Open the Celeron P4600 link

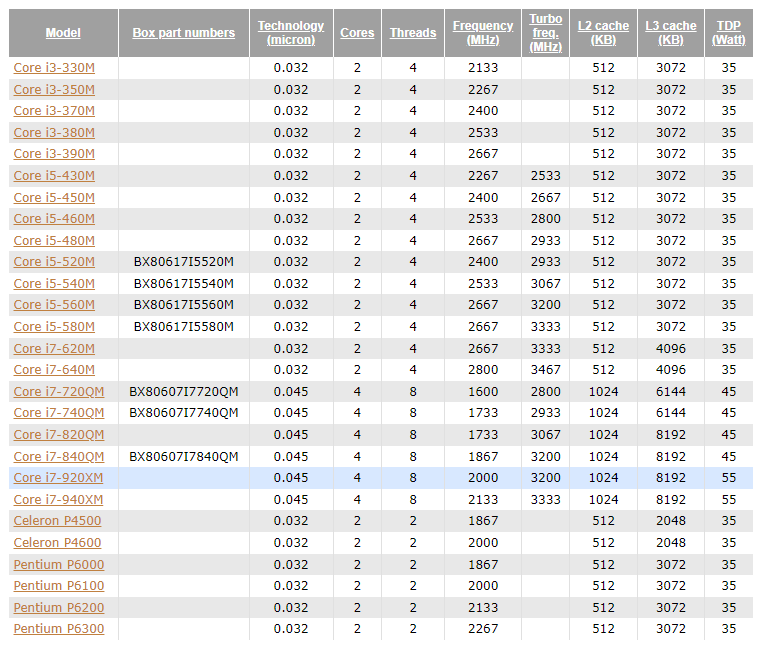[x=57, y=543]
